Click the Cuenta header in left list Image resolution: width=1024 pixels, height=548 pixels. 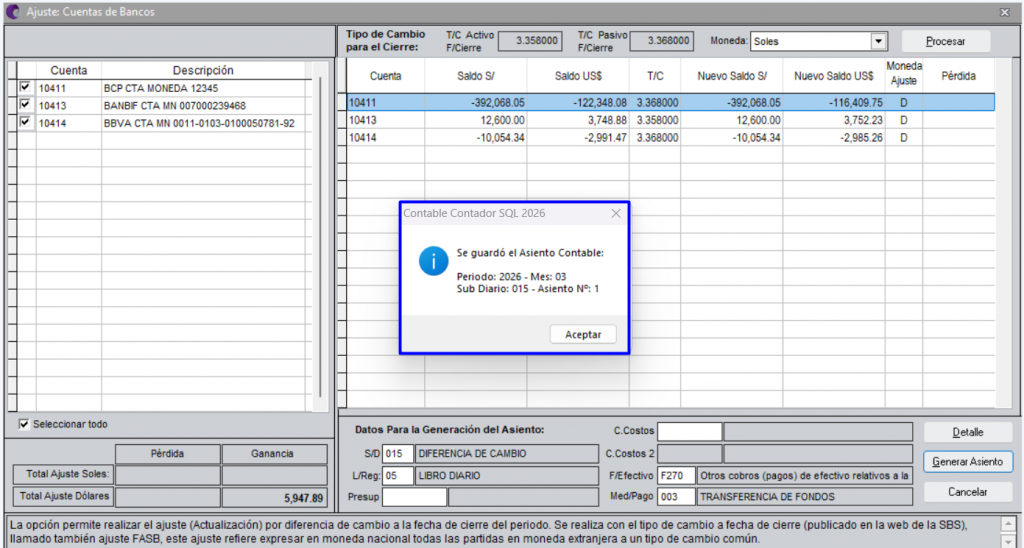coord(69,71)
